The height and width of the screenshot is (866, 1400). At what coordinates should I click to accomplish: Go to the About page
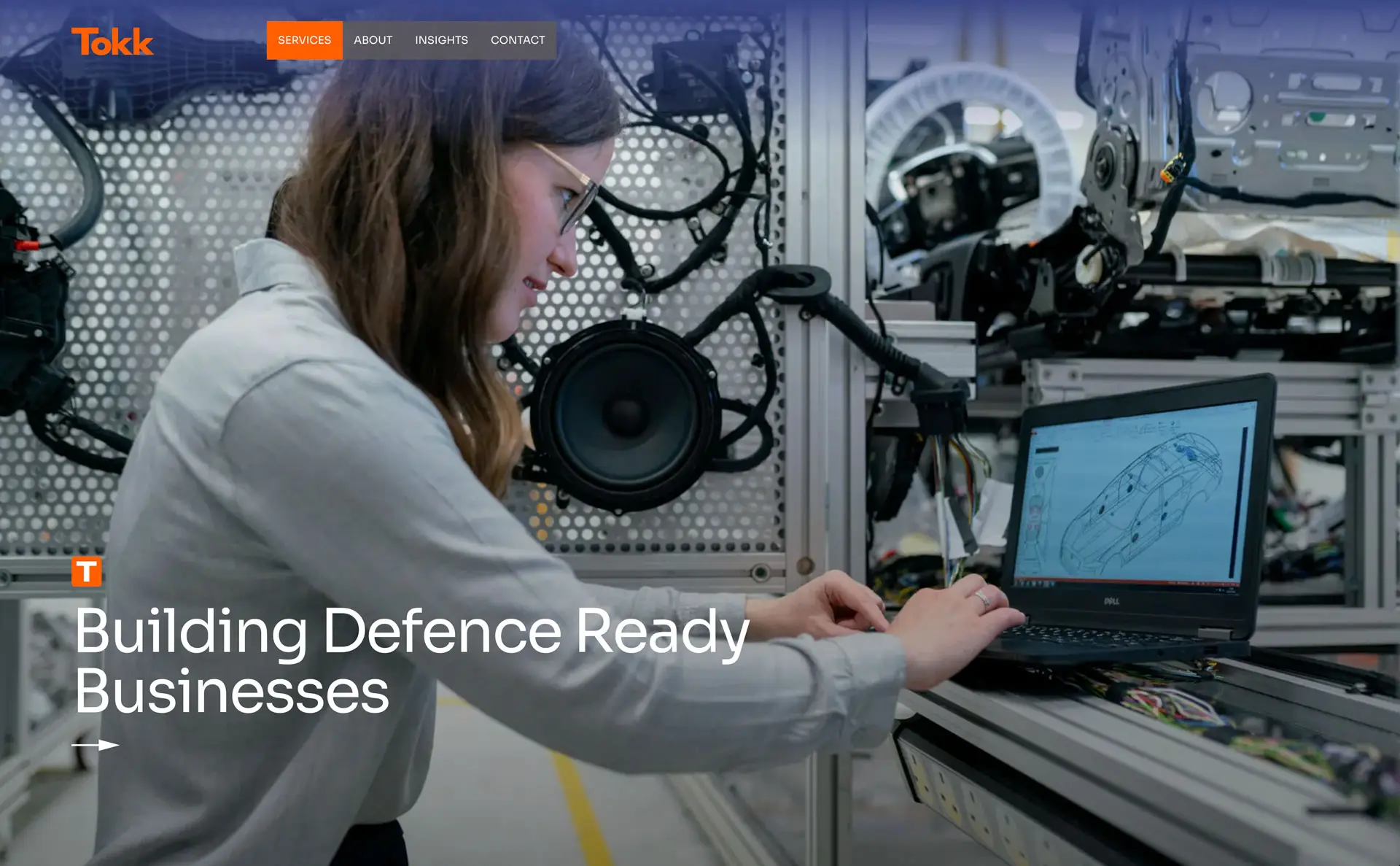pos(373,40)
